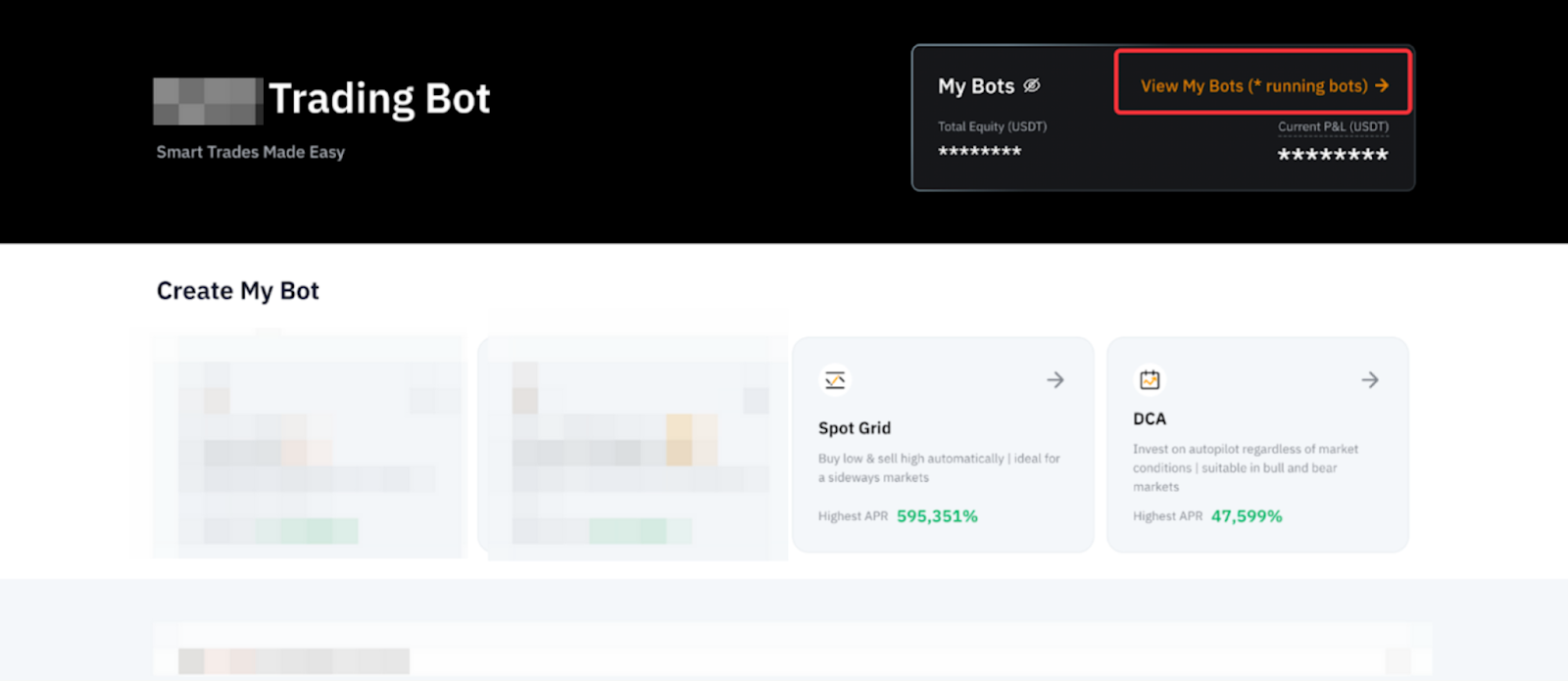Click the orange arrow after running bots
1568x681 pixels.
coord(1382,86)
